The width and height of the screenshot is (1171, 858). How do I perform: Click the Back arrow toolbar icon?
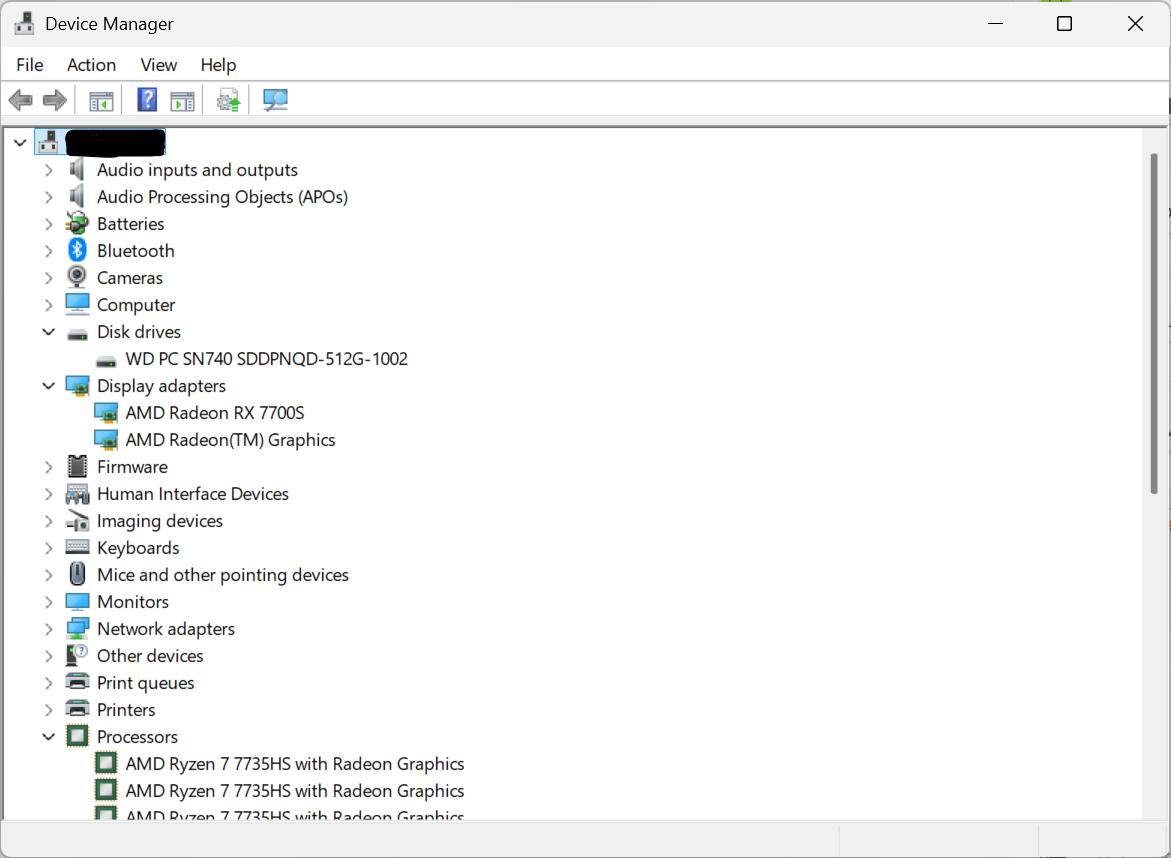click(x=20, y=100)
